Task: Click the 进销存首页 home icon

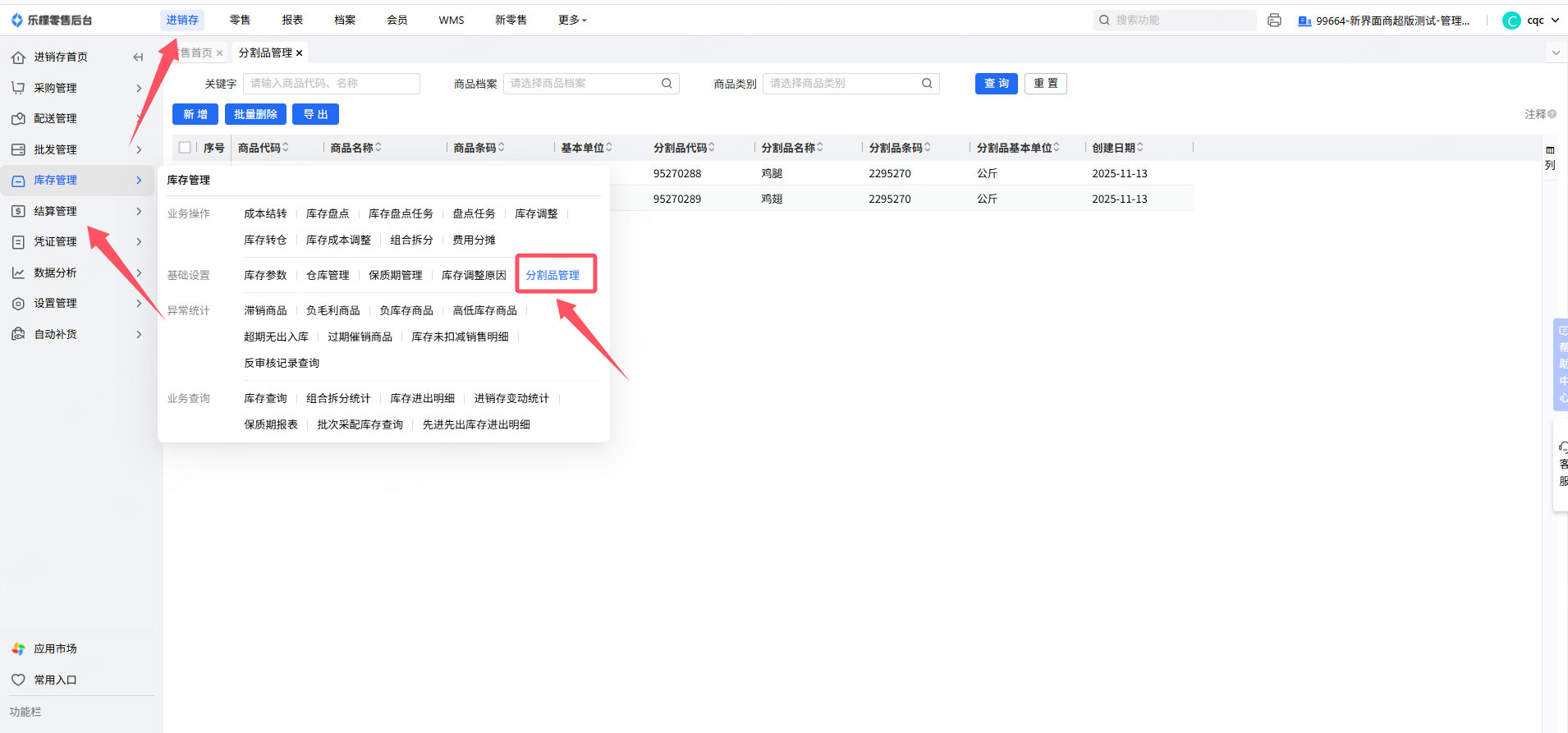Action: (x=18, y=57)
